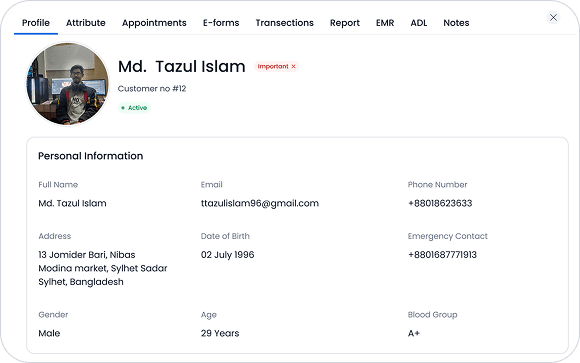
Task: Close the customer profile panel
Action: (x=553, y=17)
